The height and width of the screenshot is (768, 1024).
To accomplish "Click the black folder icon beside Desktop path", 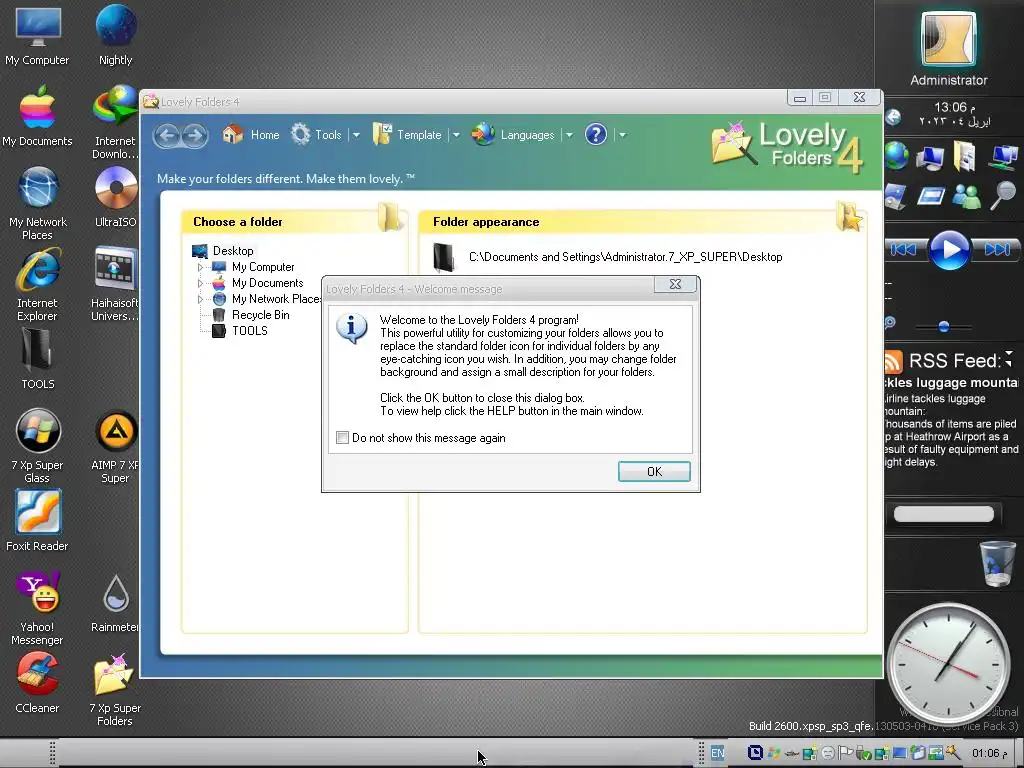I will 443,257.
